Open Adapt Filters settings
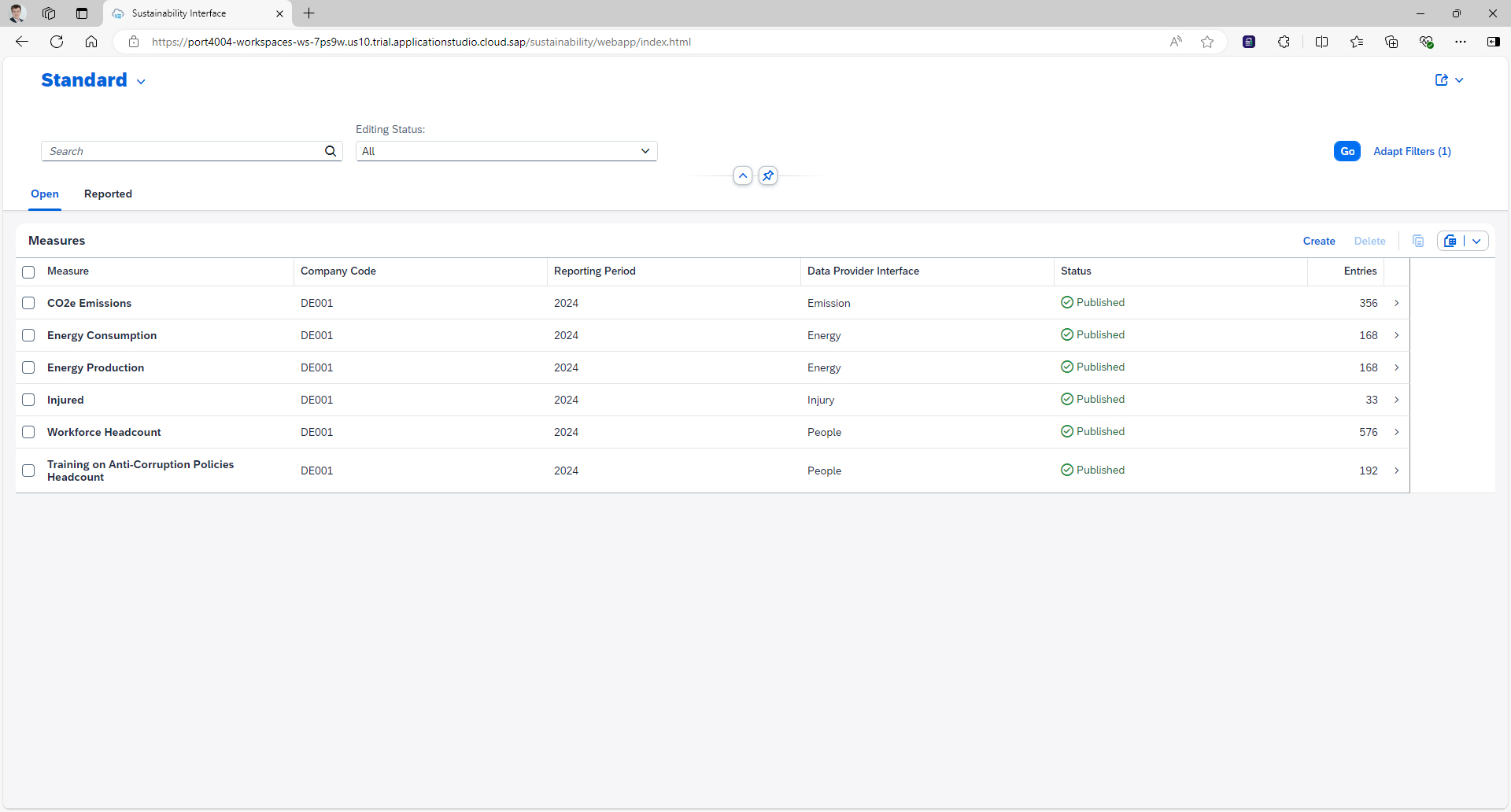Image resolution: width=1511 pixels, height=812 pixels. [x=1411, y=151]
